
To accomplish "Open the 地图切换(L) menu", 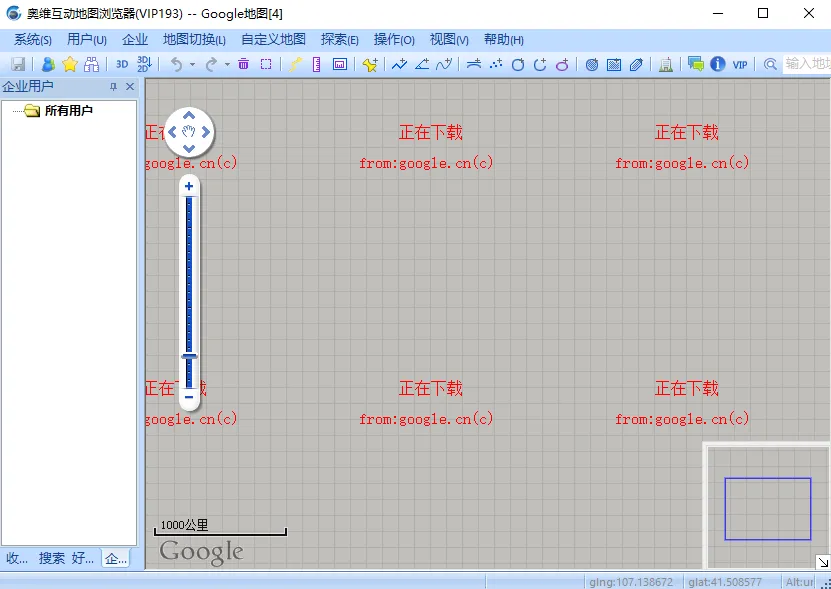I will pyautogui.click(x=194, y=40).
